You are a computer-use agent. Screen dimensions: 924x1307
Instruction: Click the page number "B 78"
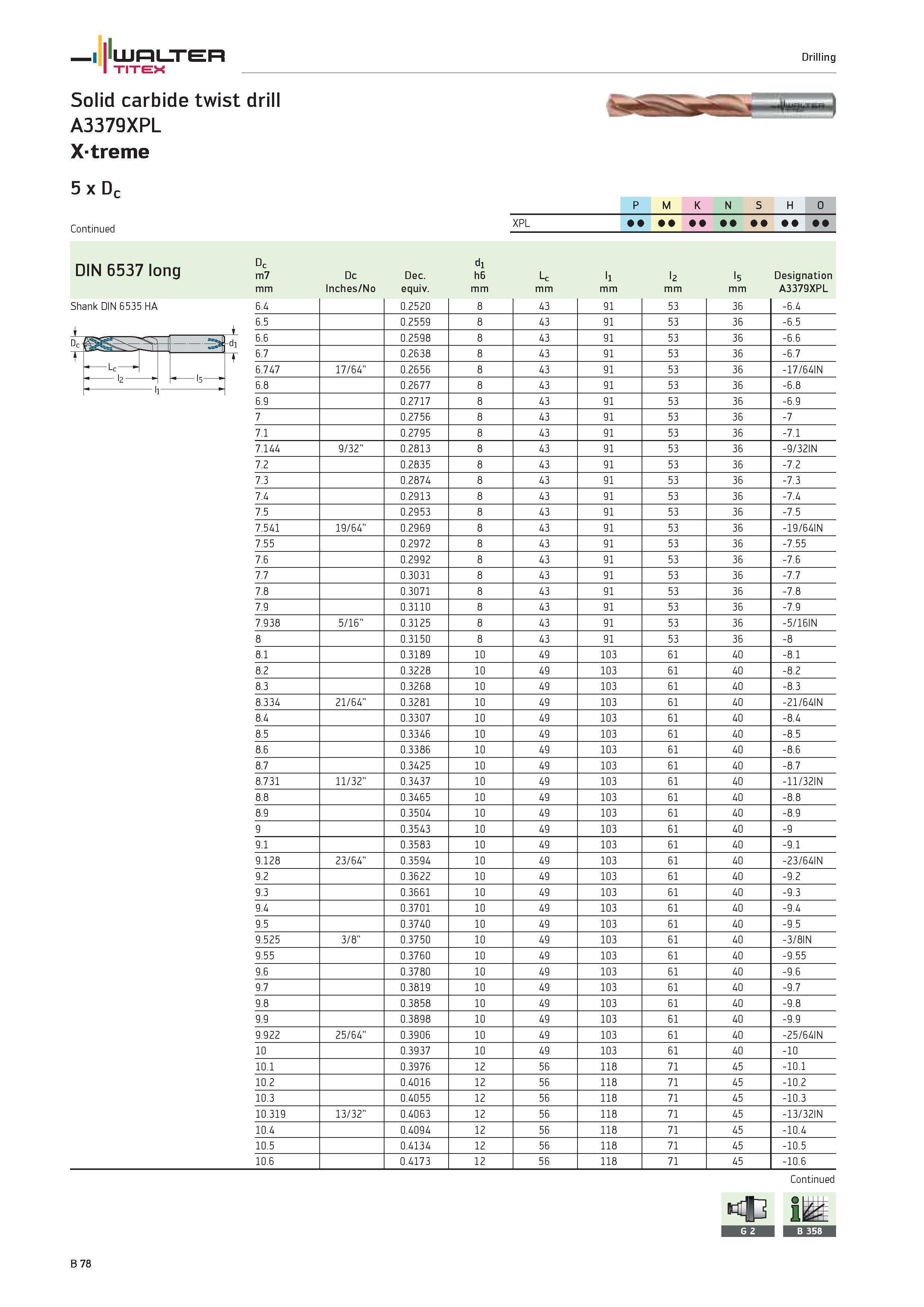(x=81, y=1264)
